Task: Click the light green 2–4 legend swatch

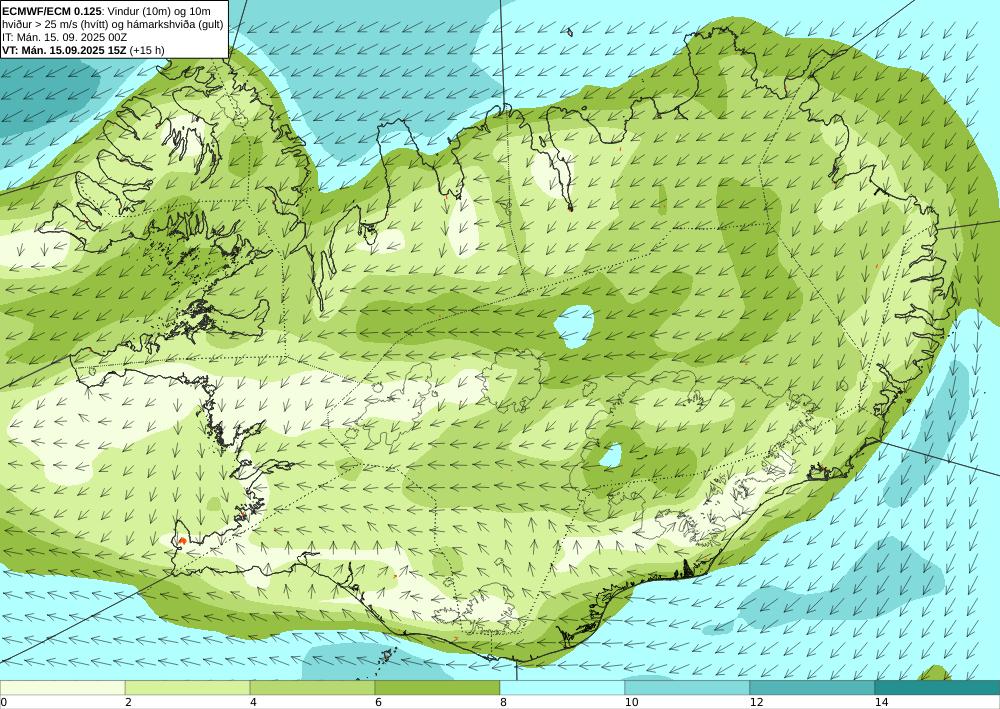Action: click(188, 687)
